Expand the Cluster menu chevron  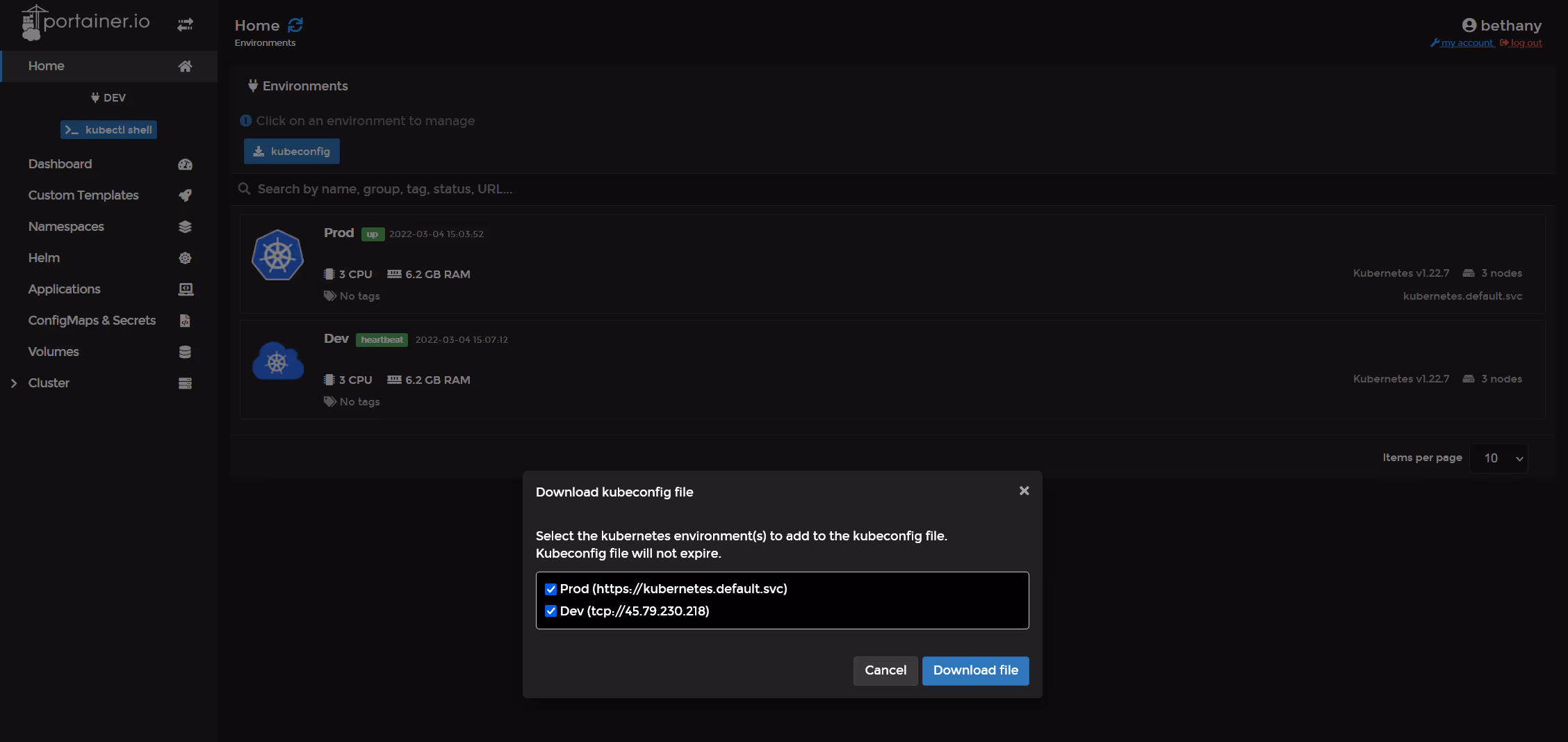[x=14, y=383]
